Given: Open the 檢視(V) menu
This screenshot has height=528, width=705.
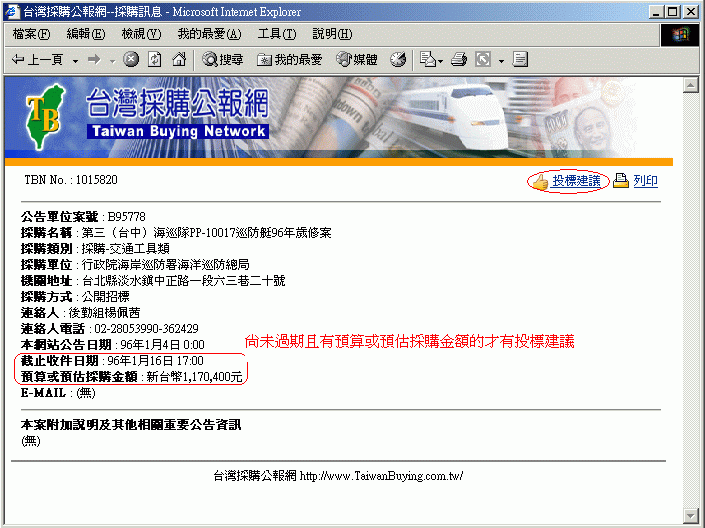Looking at the screenshot, I should click(141, 34).
